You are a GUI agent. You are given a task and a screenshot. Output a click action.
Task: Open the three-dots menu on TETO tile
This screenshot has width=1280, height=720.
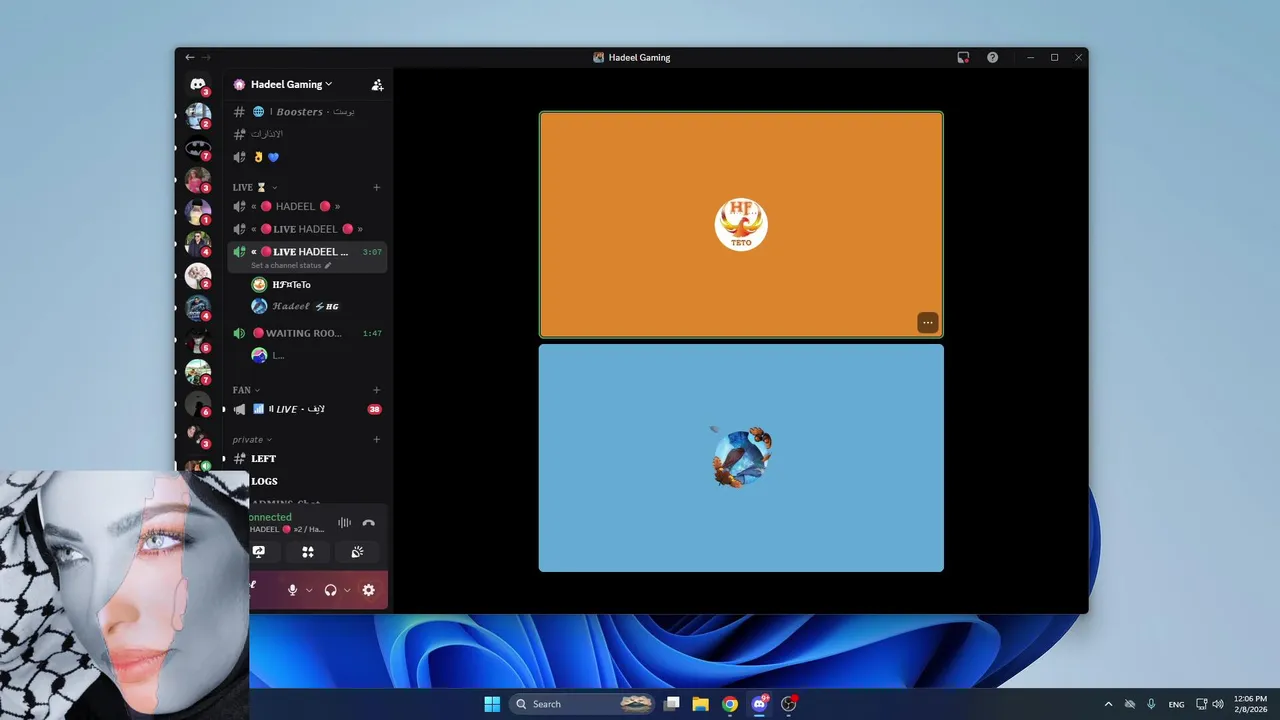[927, 322]
